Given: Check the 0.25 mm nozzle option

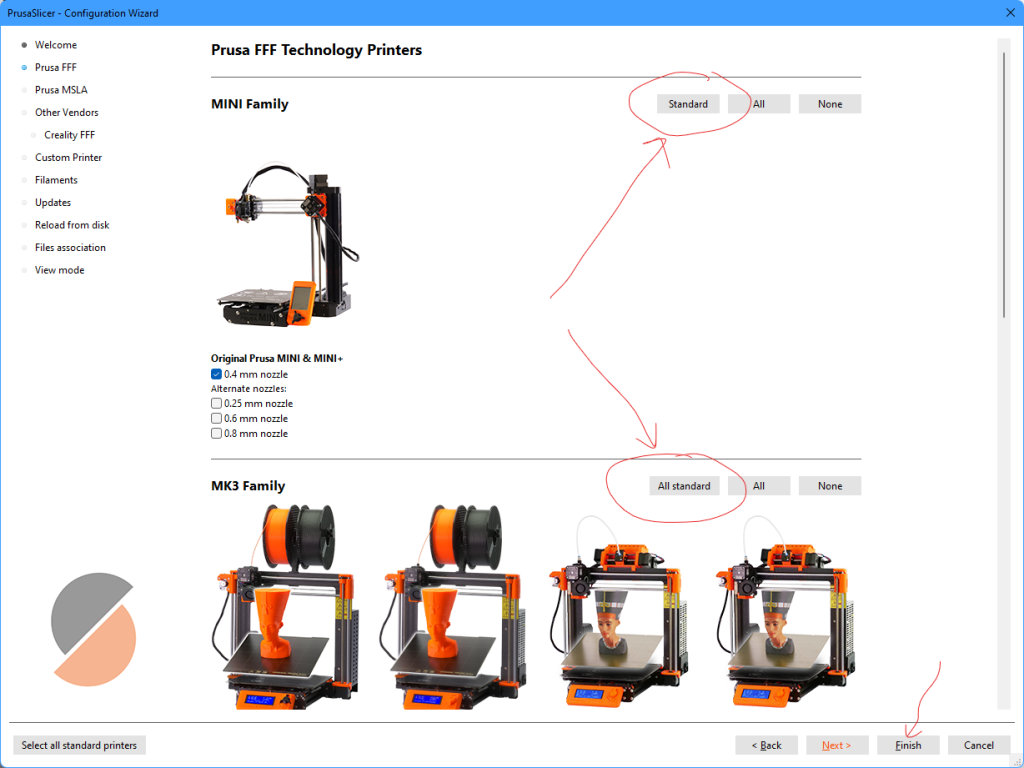Looking at the screenshot, I should click(217, 404).
